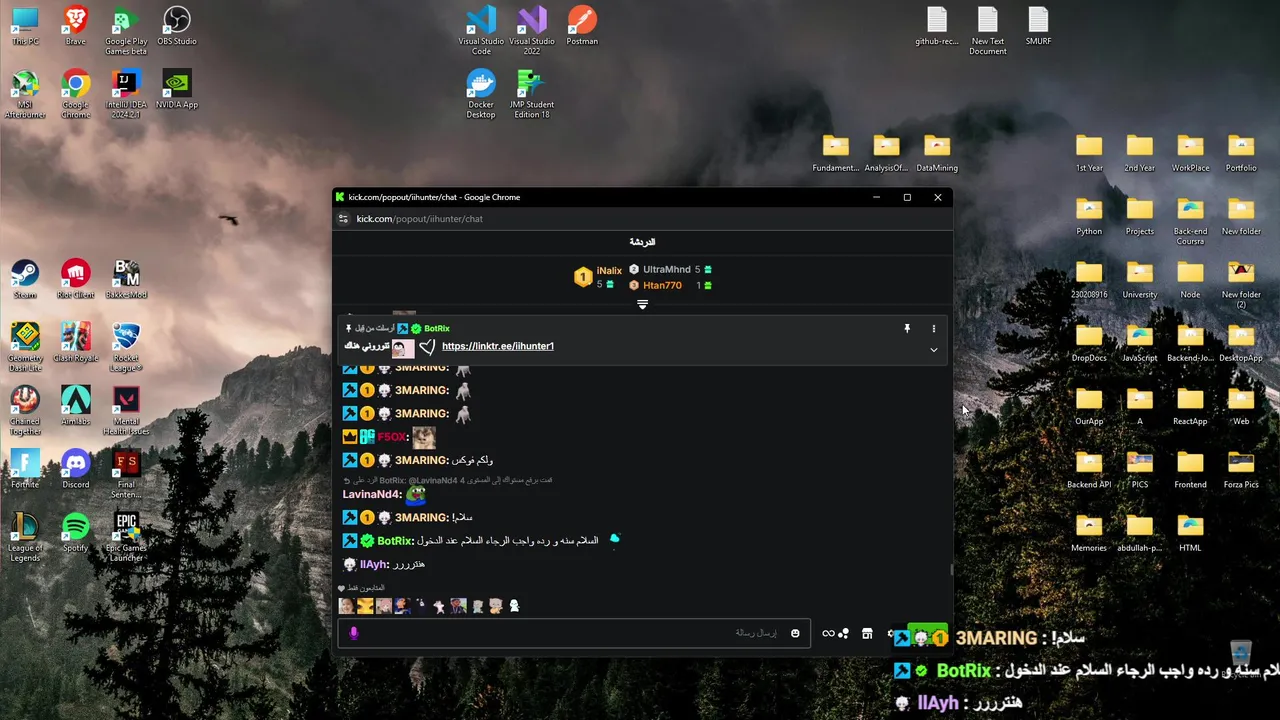Open Clash Royale desktop shortcut
This screenshot has width=1280, height=720.
[x=75, y=342]
